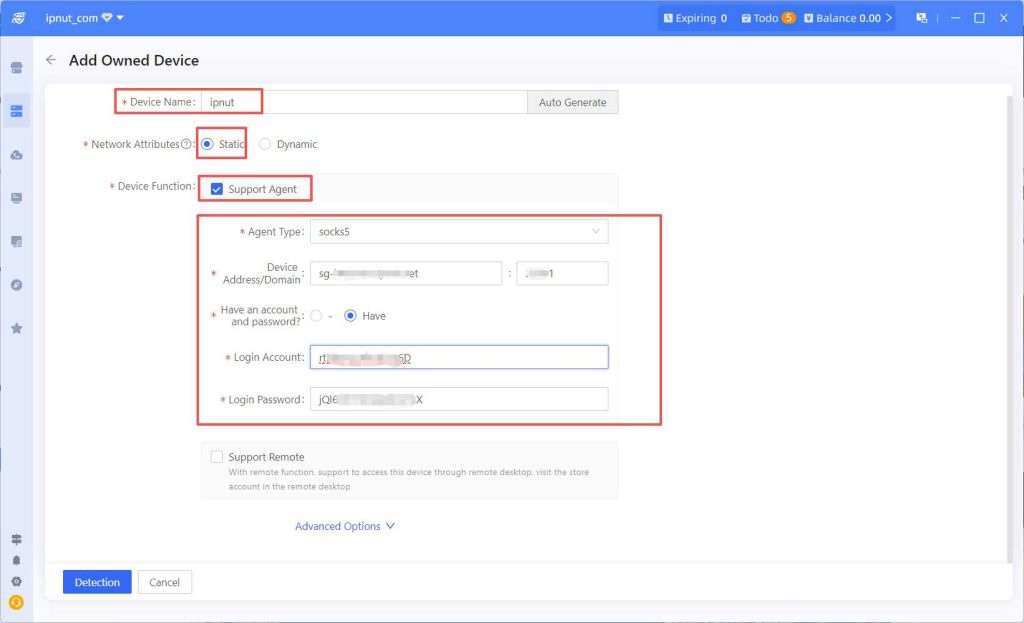
Task: Select the highlighted device list sidebar icon
Action: [x=16, y=111]
